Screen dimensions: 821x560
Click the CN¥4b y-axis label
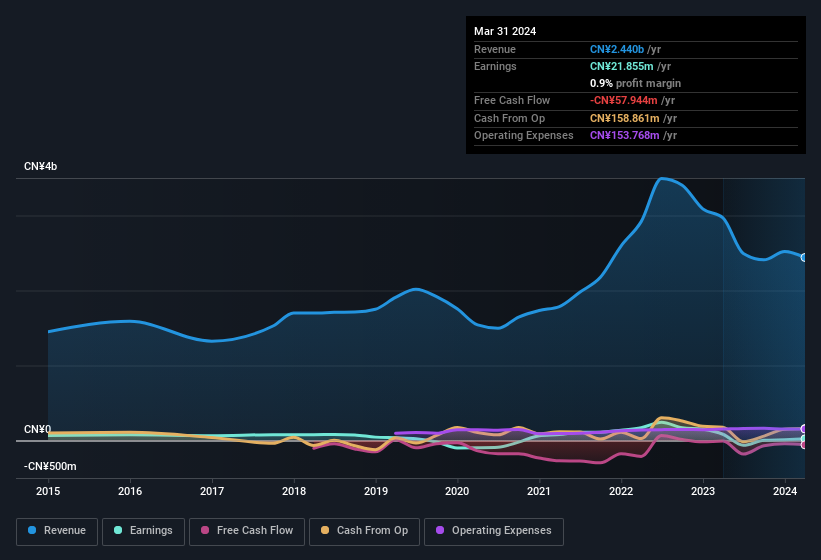click(40, 166)
